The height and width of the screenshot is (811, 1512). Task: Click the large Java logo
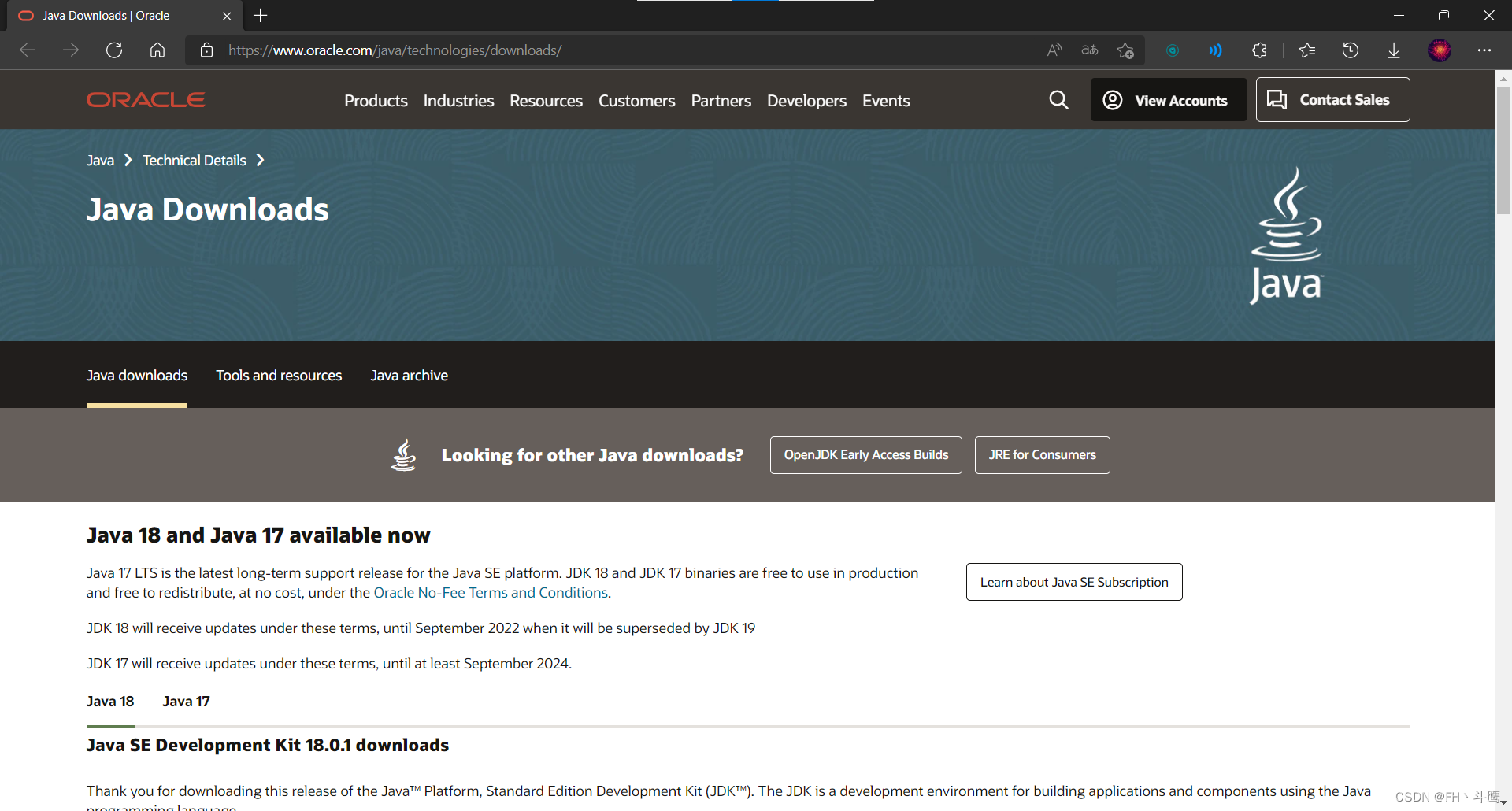click(x=1287, y=235)
